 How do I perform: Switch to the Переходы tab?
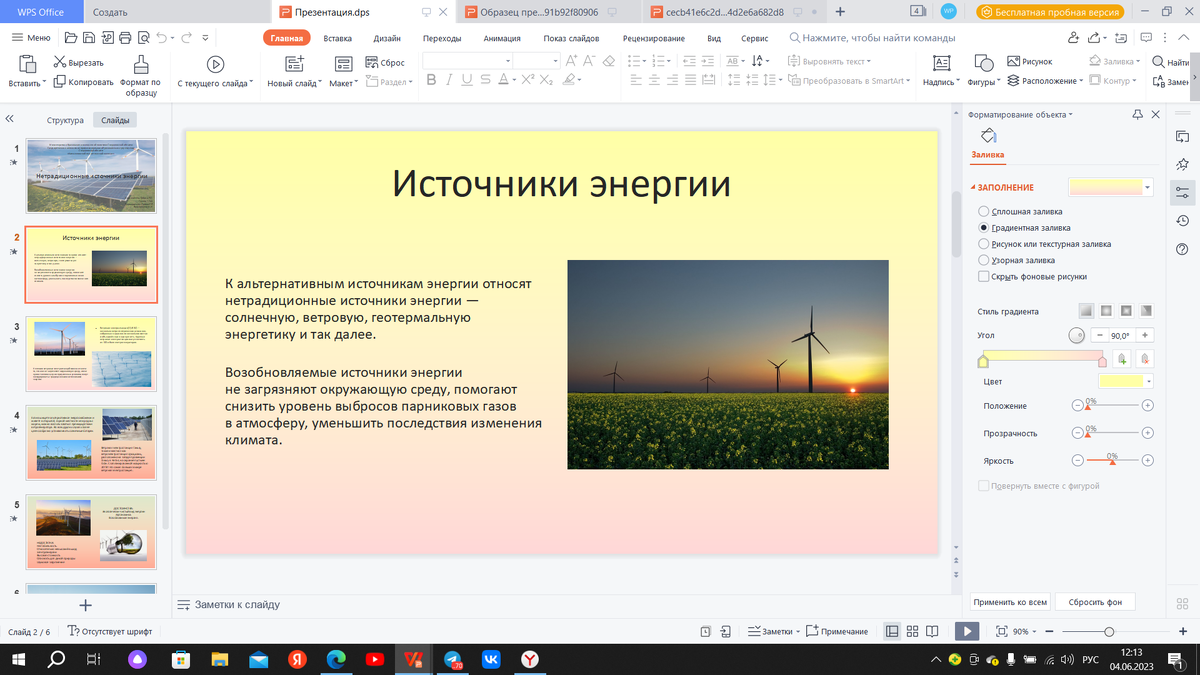(442, 38)
